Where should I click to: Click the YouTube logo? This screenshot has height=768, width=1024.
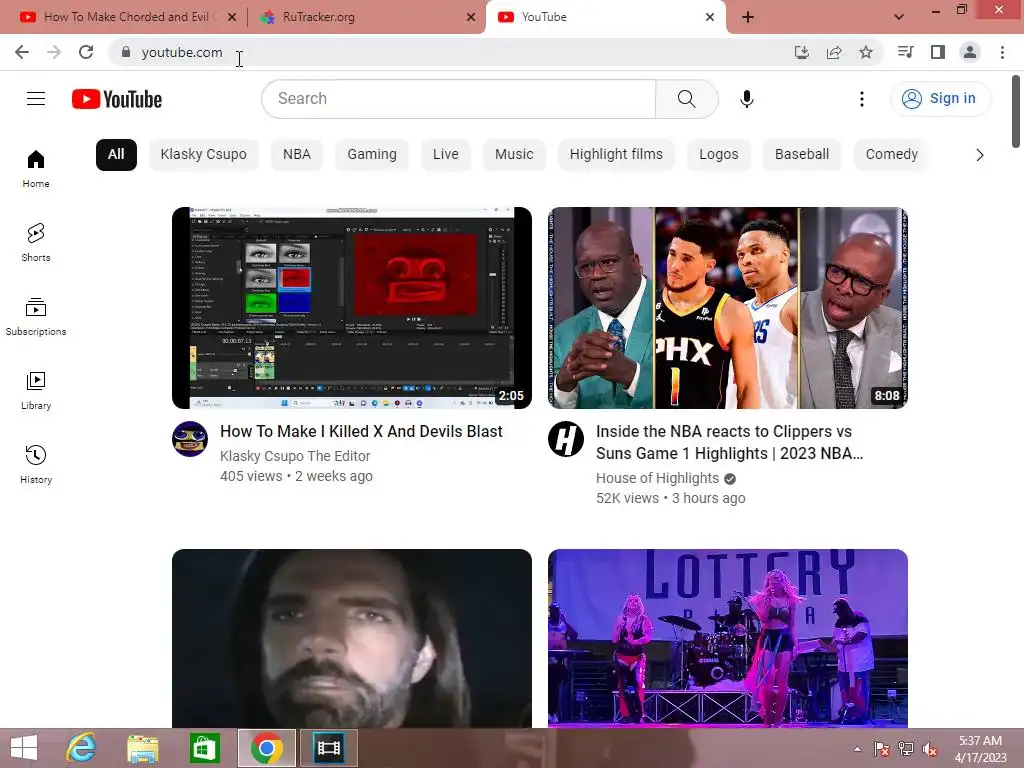click(x=117, y=99)
